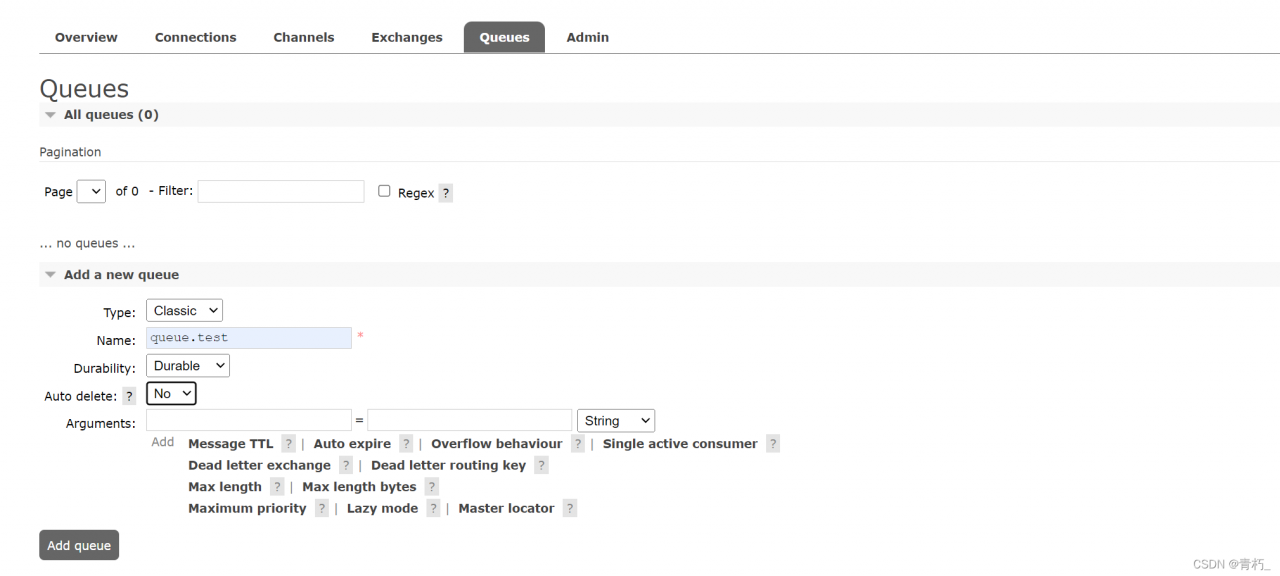
Task: Click the Arguments key input field
Action: point(249,420)
